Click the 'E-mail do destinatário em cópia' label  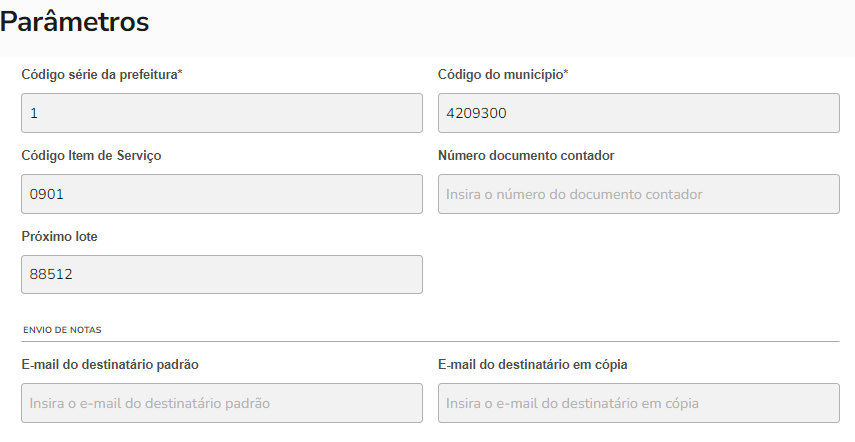point(533,364)
